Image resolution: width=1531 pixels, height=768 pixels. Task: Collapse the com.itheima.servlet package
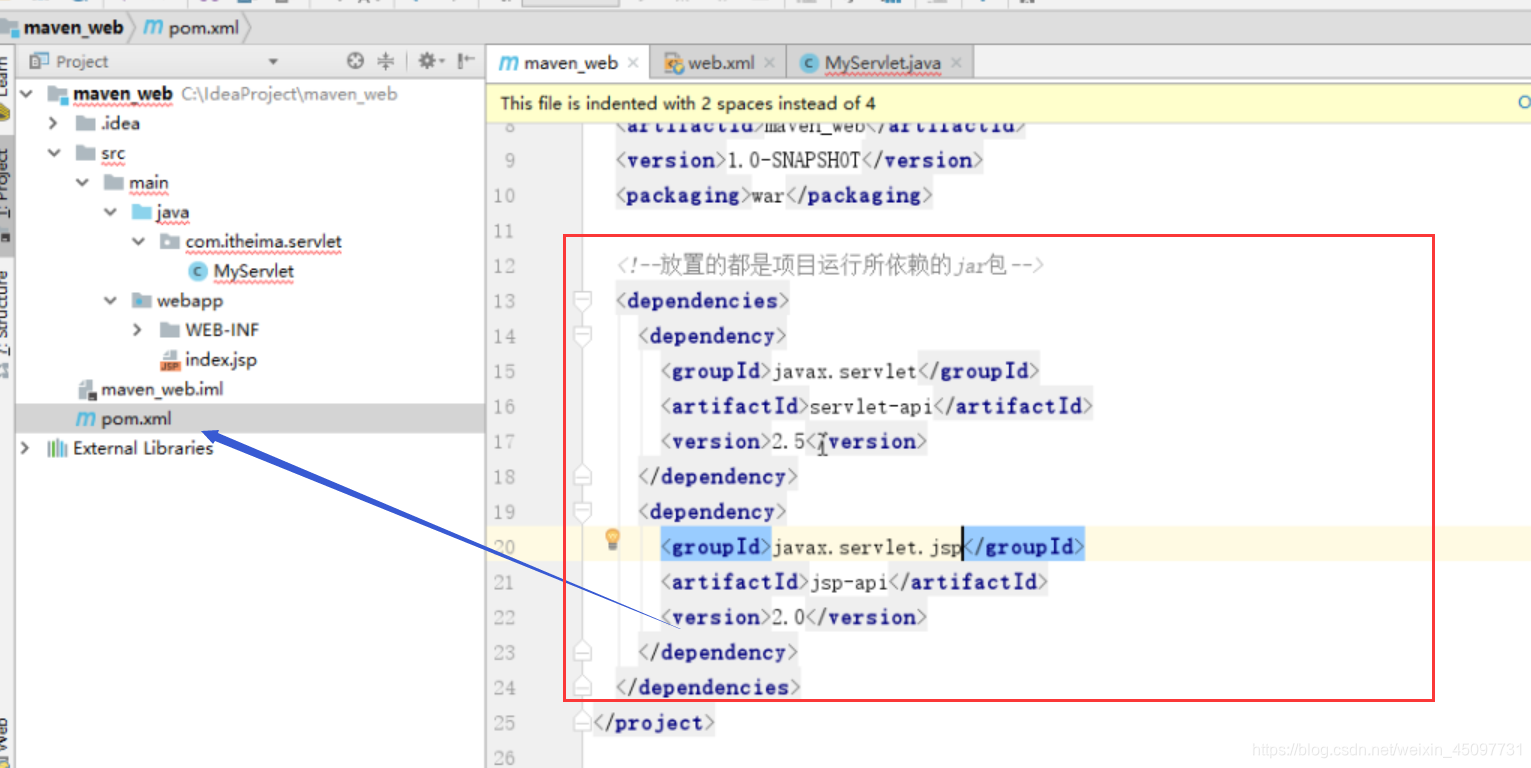click(138, 242)
